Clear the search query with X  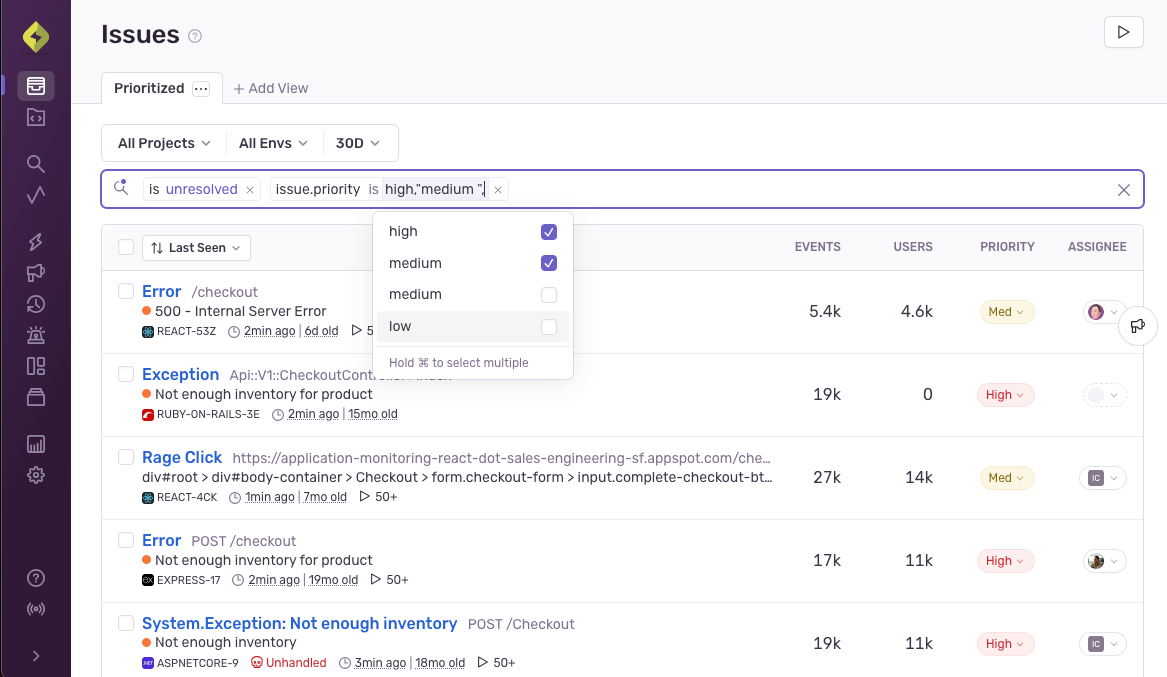pyautogui.click(x=1124, y=190)
